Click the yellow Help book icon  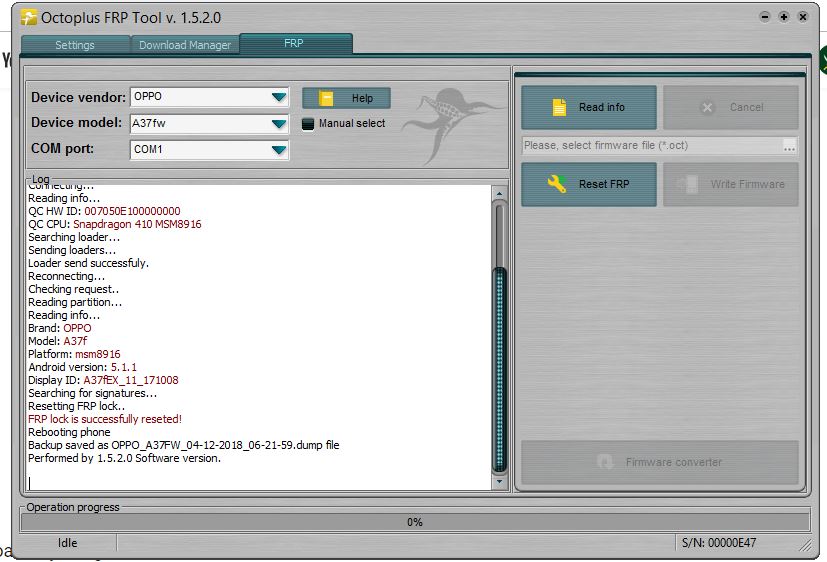pos(326,98)
